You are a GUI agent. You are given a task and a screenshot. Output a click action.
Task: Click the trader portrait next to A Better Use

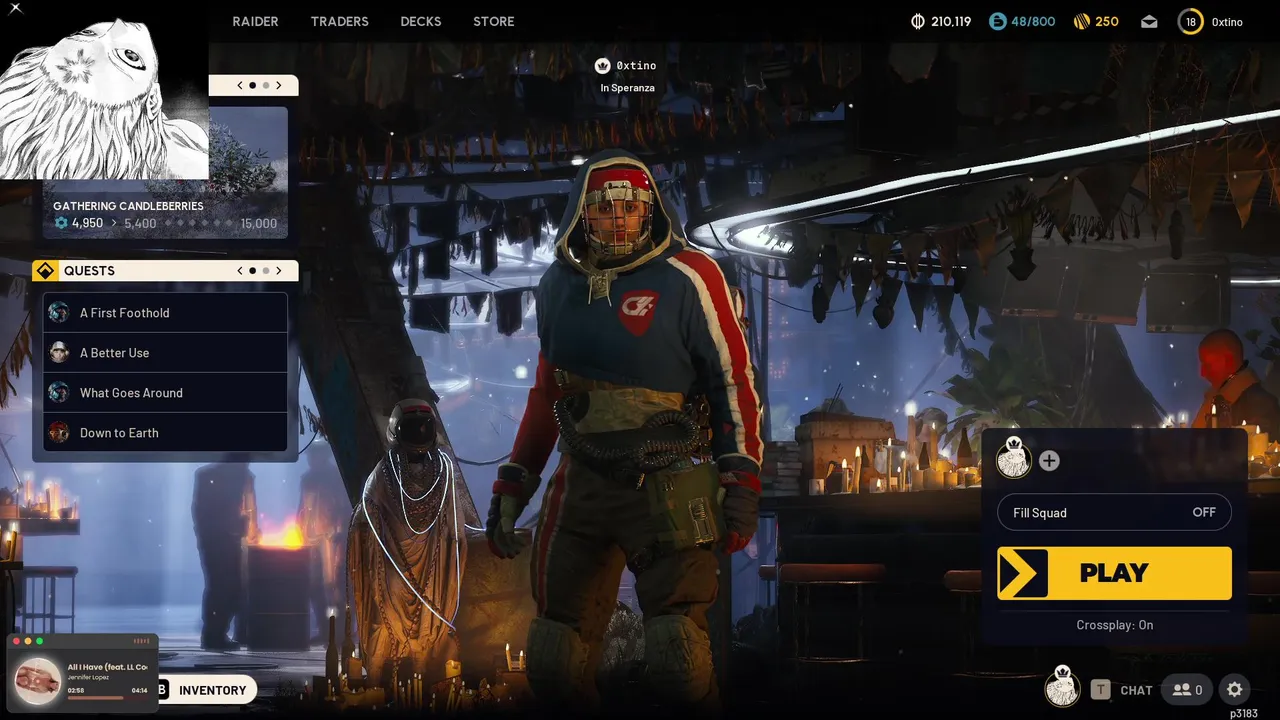coord(59,352)
